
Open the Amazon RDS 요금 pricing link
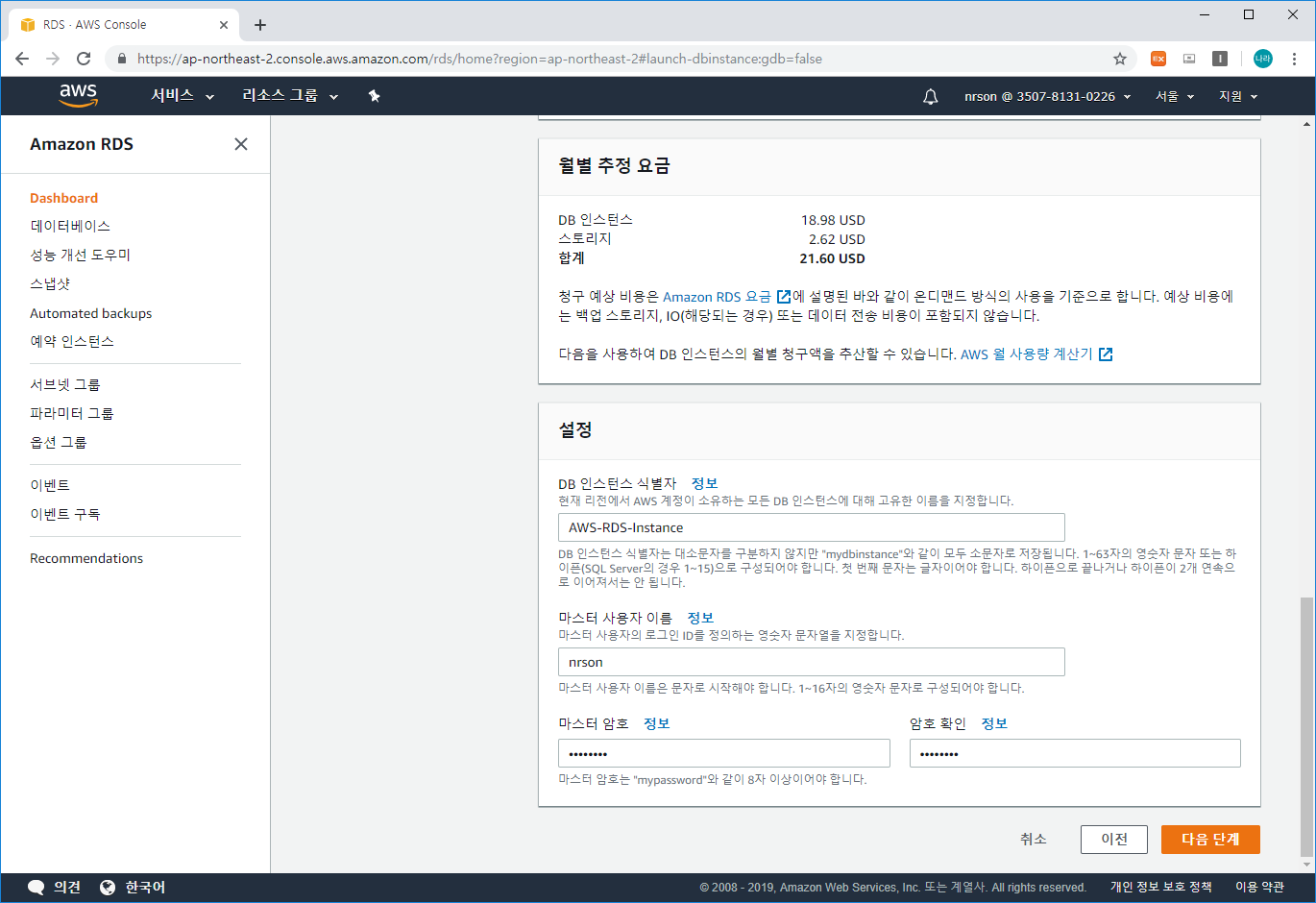click(x=726, y=297)
